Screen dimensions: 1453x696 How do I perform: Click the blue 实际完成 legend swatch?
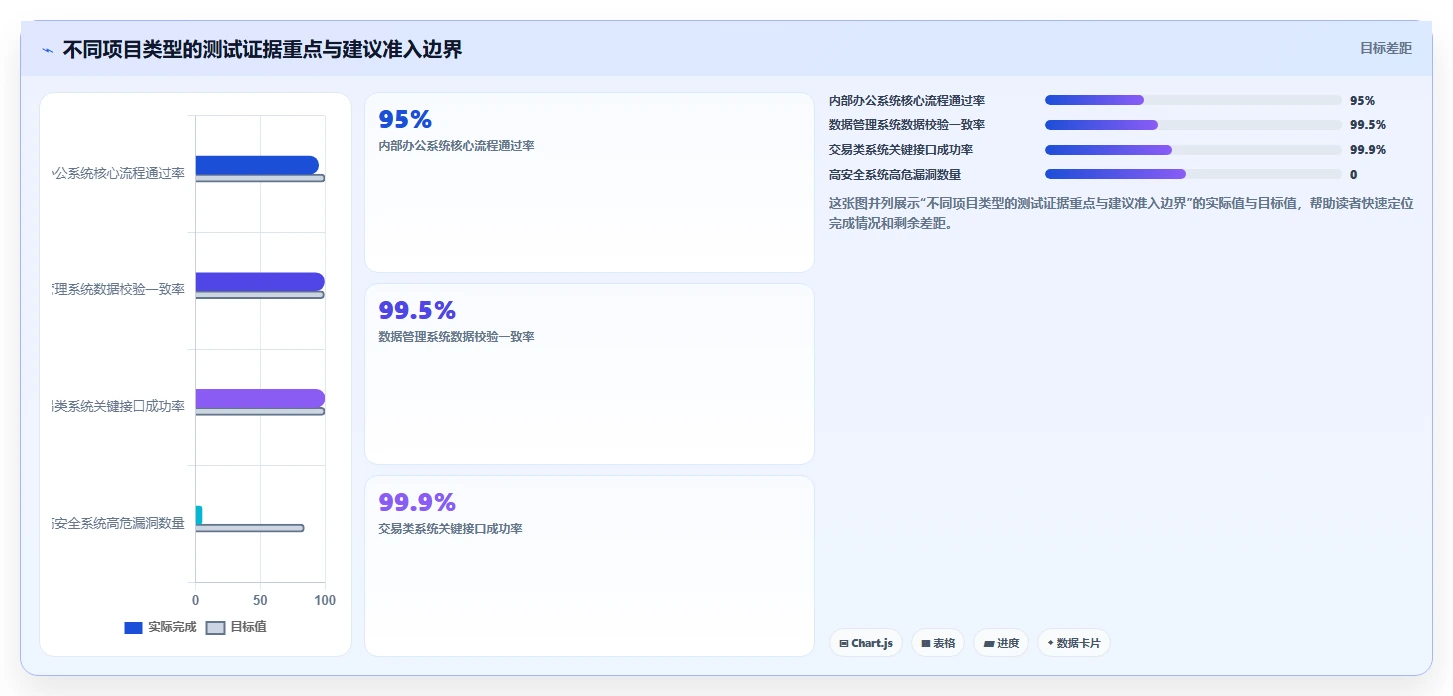click(134, 628)
